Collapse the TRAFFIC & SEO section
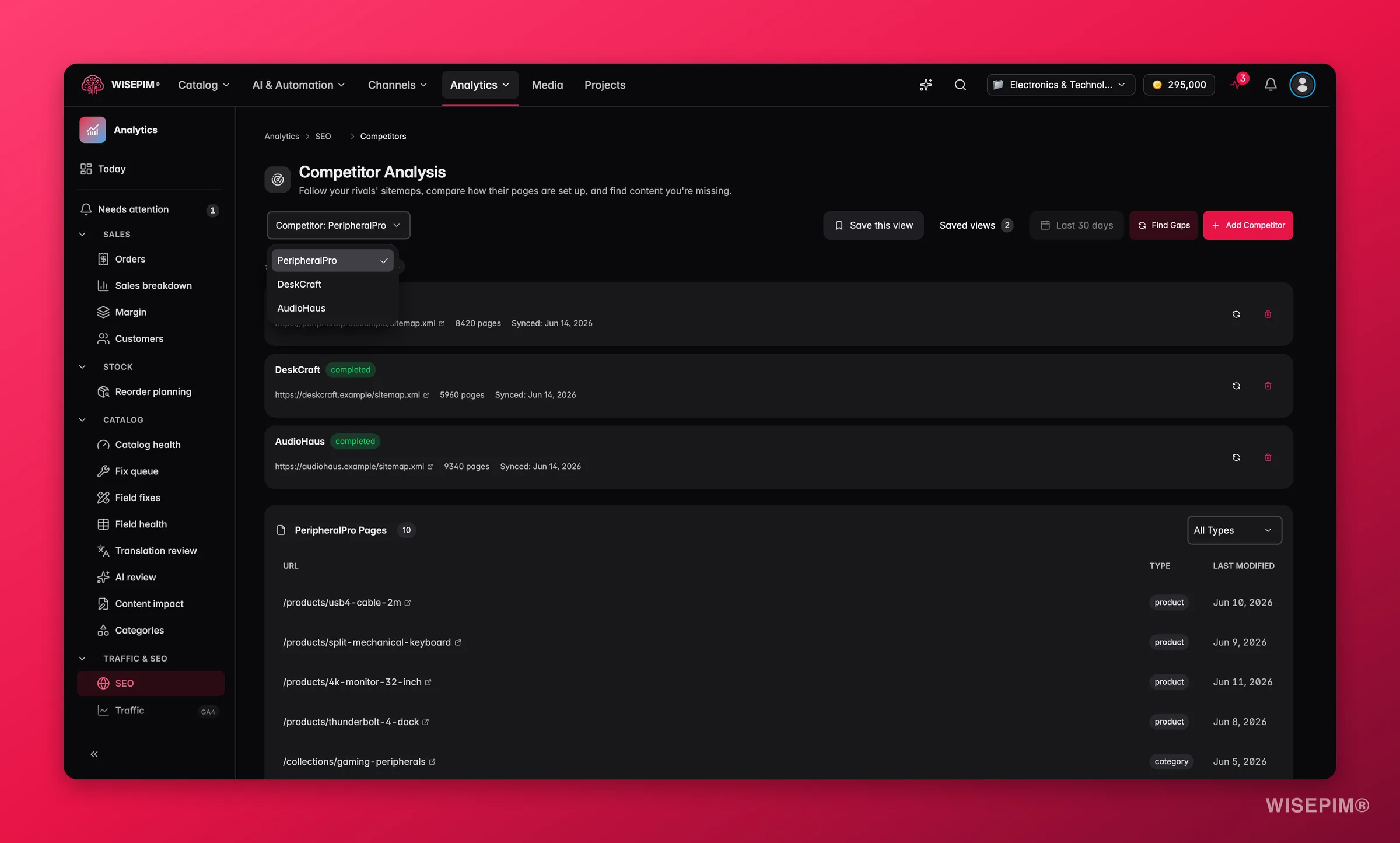 [x=82, y=659]
